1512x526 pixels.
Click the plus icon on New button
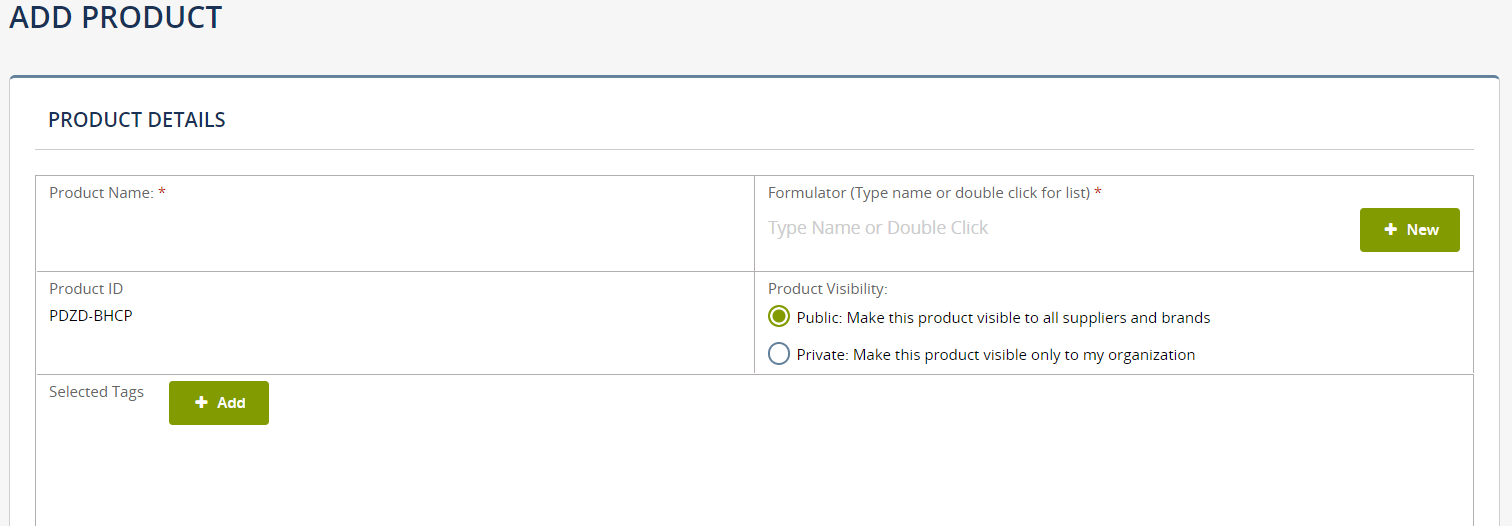[x=1390, y=230]
